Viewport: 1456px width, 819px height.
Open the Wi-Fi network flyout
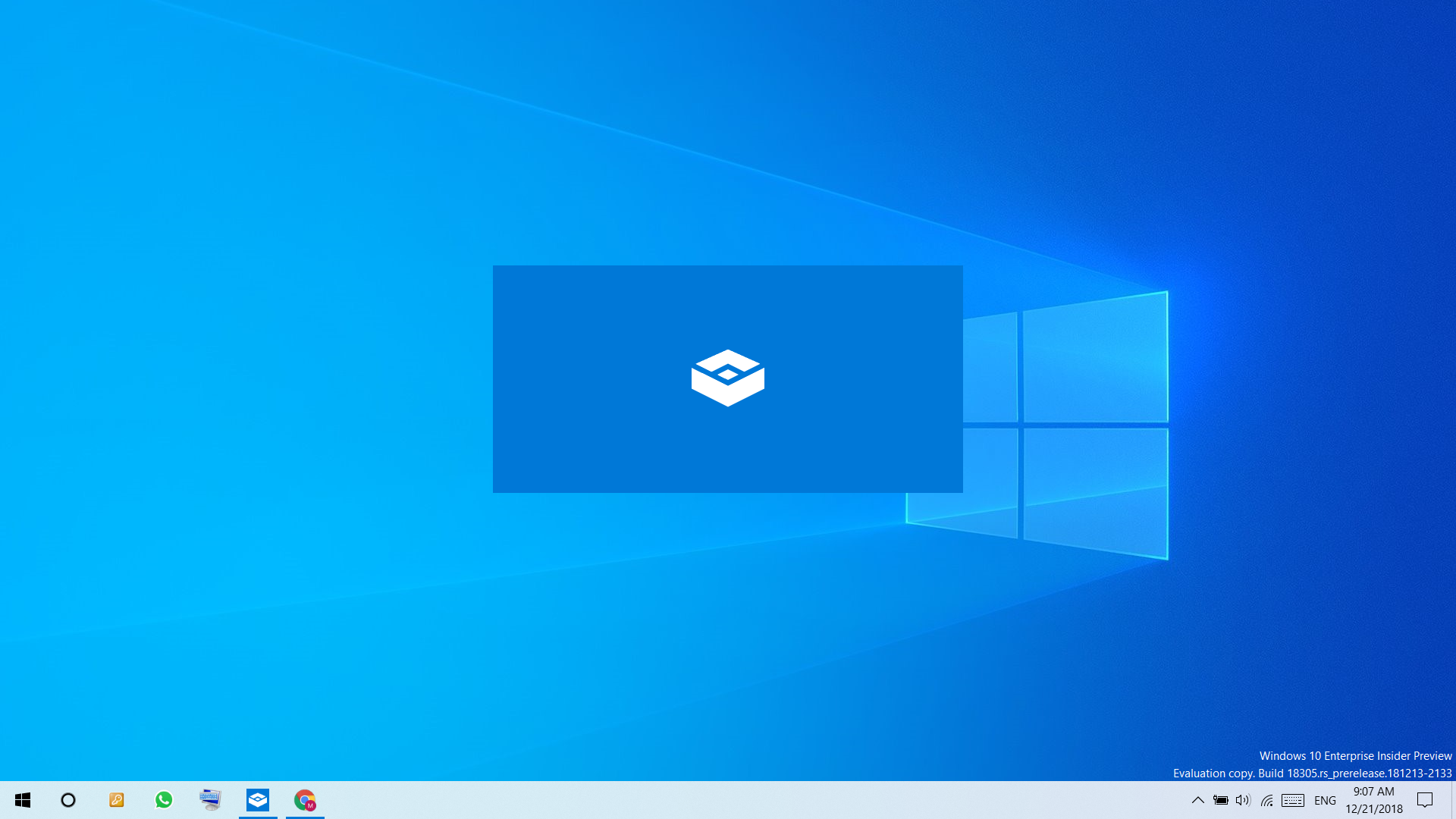point(1266,800)
